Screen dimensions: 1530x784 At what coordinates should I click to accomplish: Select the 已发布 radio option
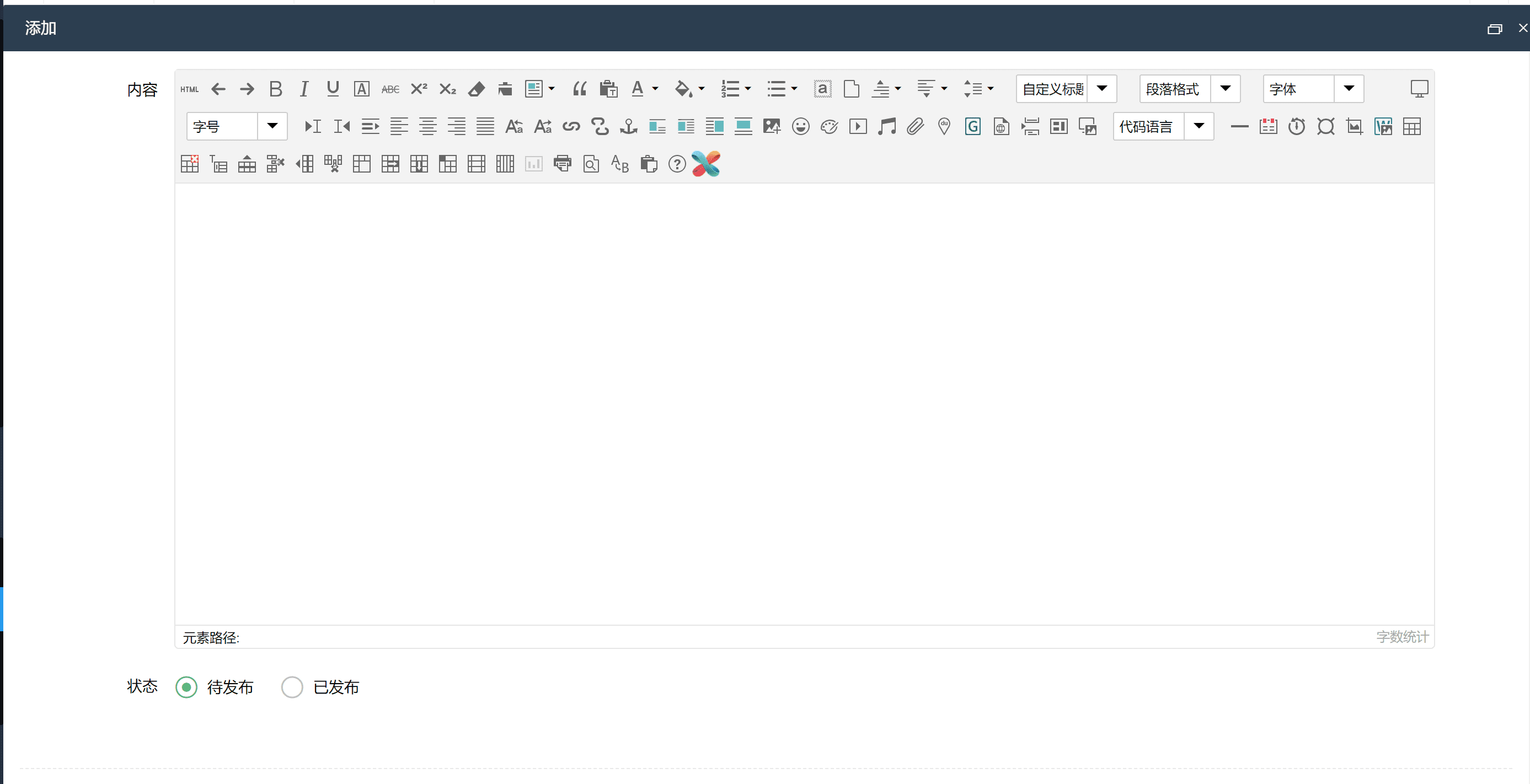(292, 688)
